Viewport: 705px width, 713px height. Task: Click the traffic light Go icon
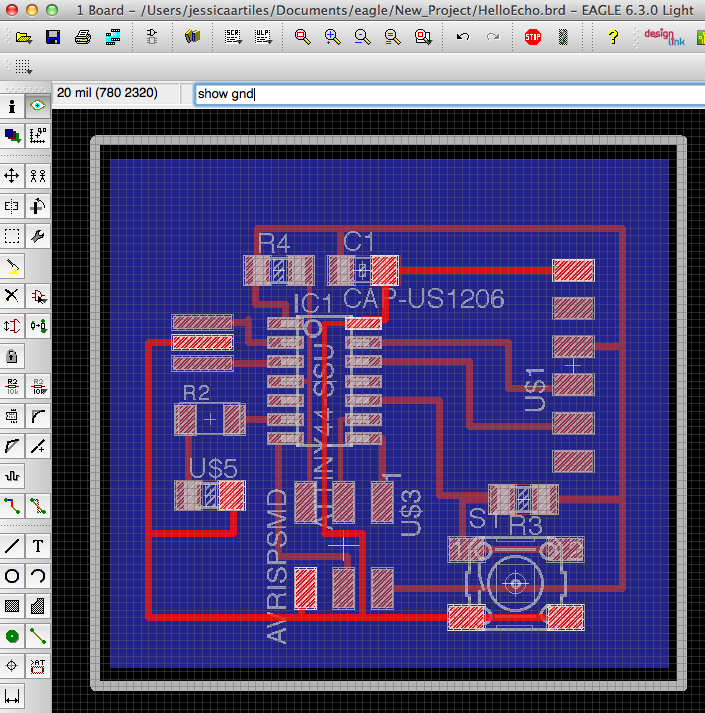tap(563, 37)
